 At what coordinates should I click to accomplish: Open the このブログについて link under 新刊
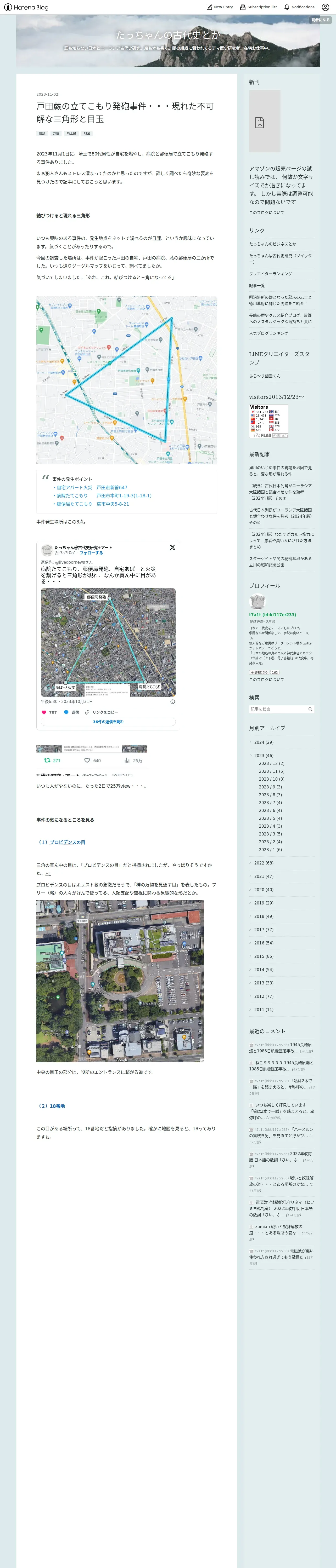[266, 212]
